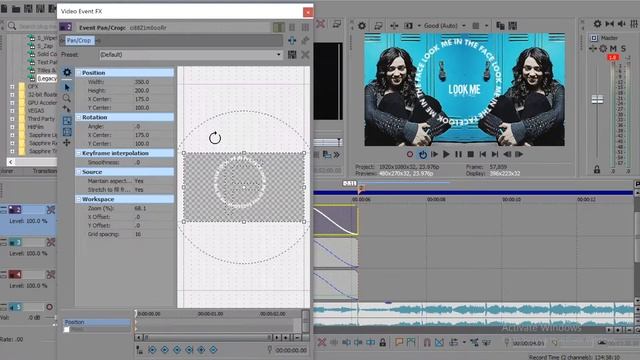Collapse the Keyframe interpolation section
The width and height of the screenshot is (640, 360).
[78, 153]
